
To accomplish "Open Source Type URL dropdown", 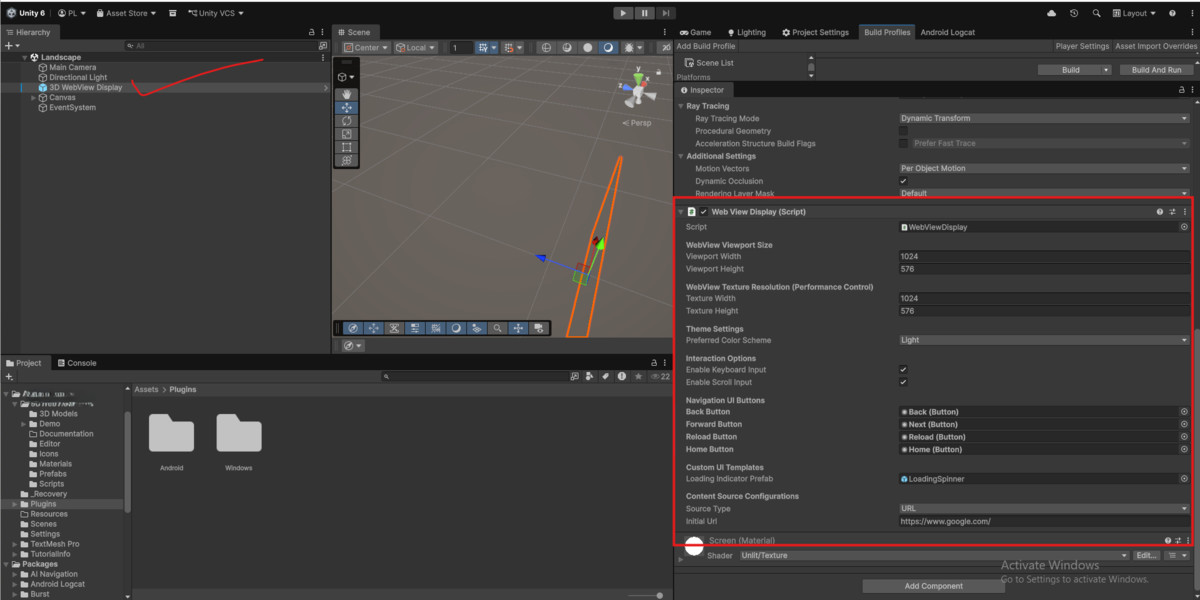I will [1044, 509].
